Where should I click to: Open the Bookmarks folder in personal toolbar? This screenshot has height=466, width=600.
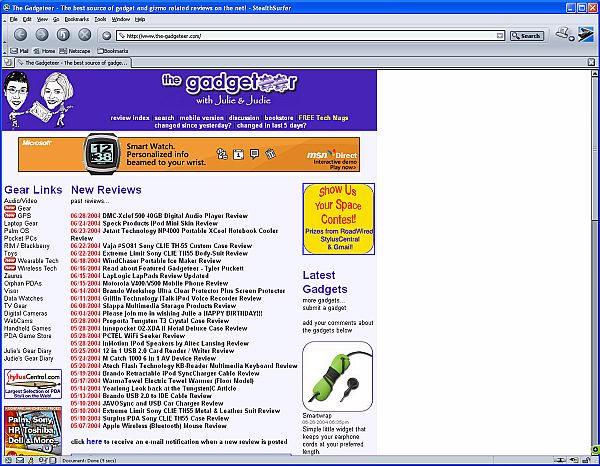point(111,50)
